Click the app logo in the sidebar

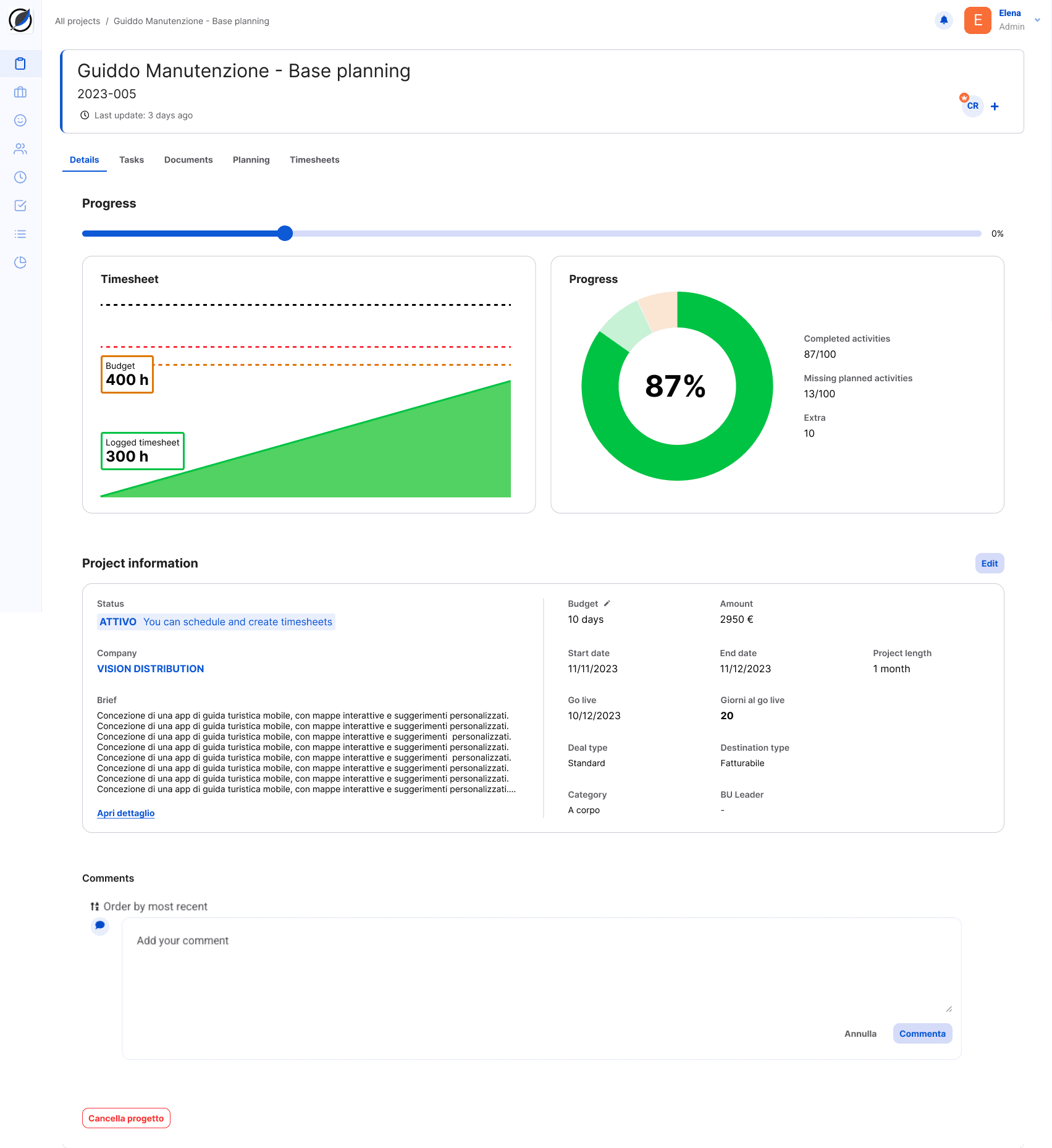point(20,20)
